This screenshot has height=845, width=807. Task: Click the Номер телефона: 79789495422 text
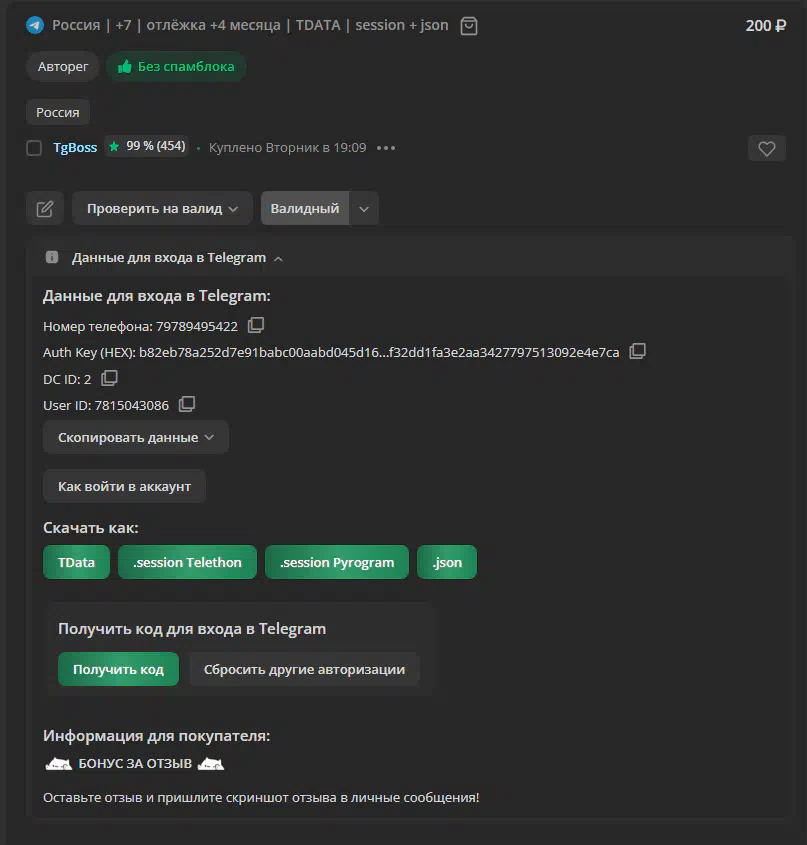[140, 327]
